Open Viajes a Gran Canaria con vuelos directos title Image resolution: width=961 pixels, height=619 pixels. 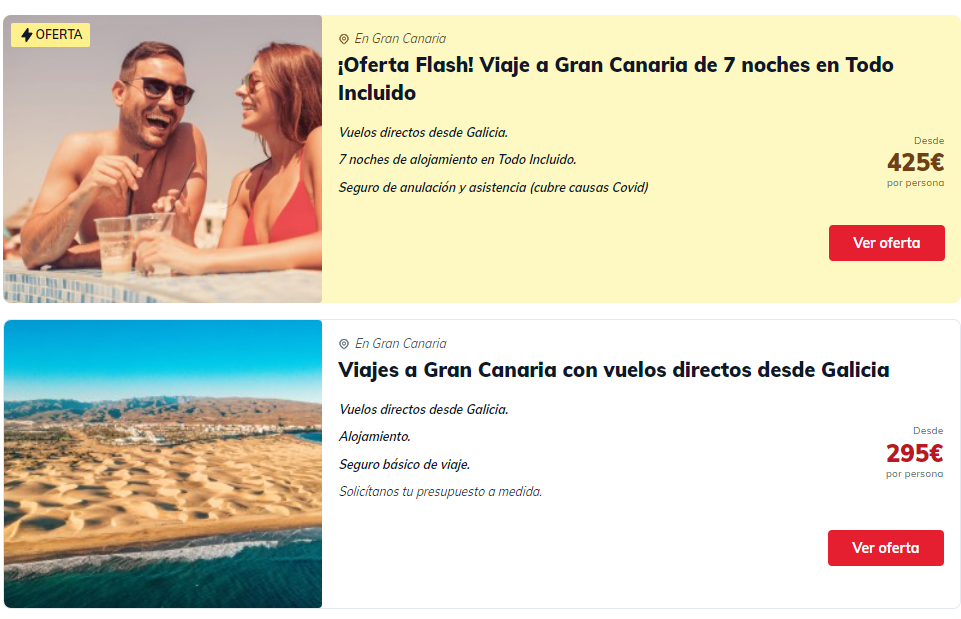pyautogui.click(x=613, y=370)
